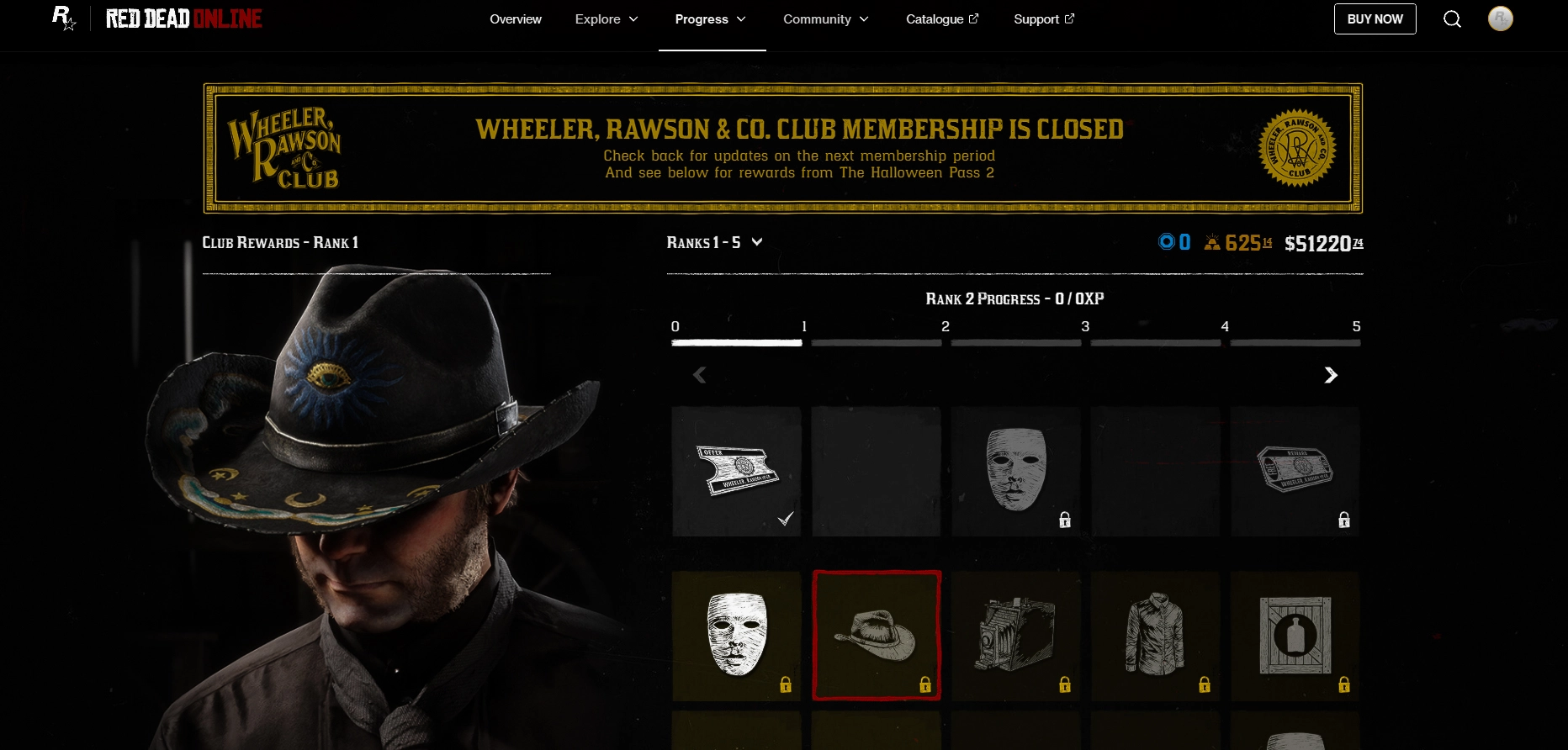Select the white mask club reward
Screen dimensions: 1568x750
(736, 636)
